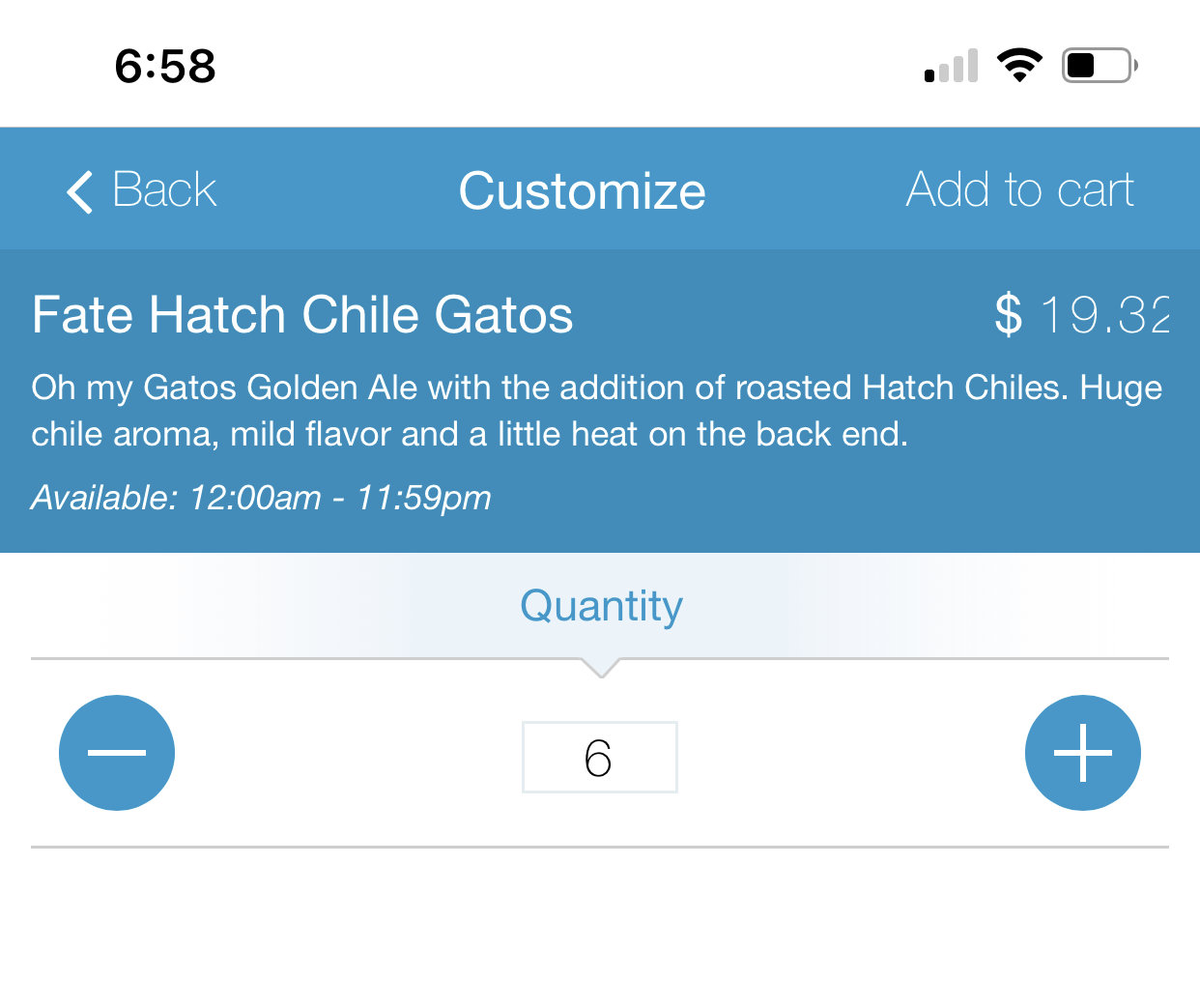Tap the divider line below quantity controls
Screen dimensions: 1200x1008
pyautogui.click(x=600, y=848)
